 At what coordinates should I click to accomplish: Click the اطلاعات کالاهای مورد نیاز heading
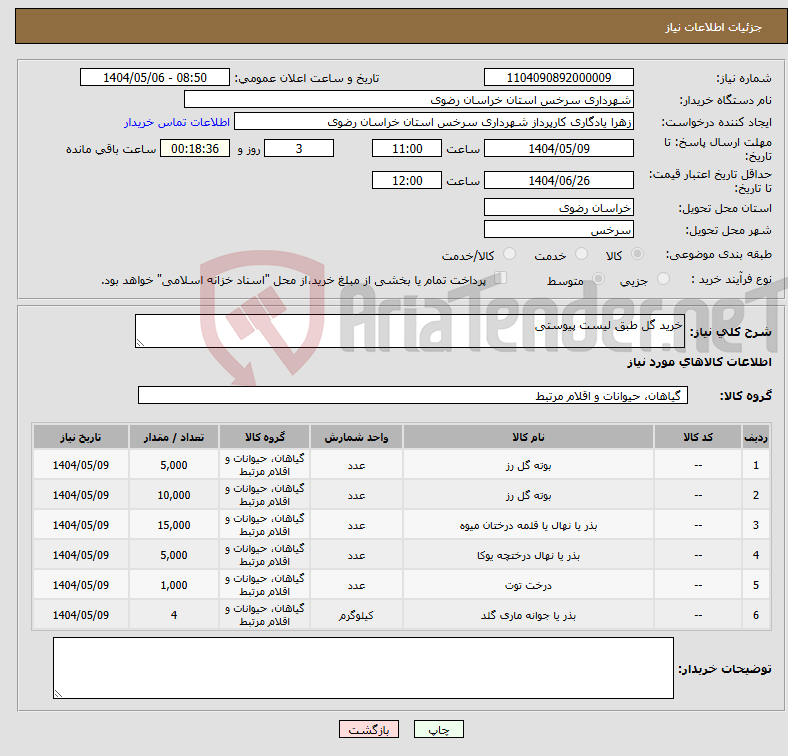click(x=699, y=362)
